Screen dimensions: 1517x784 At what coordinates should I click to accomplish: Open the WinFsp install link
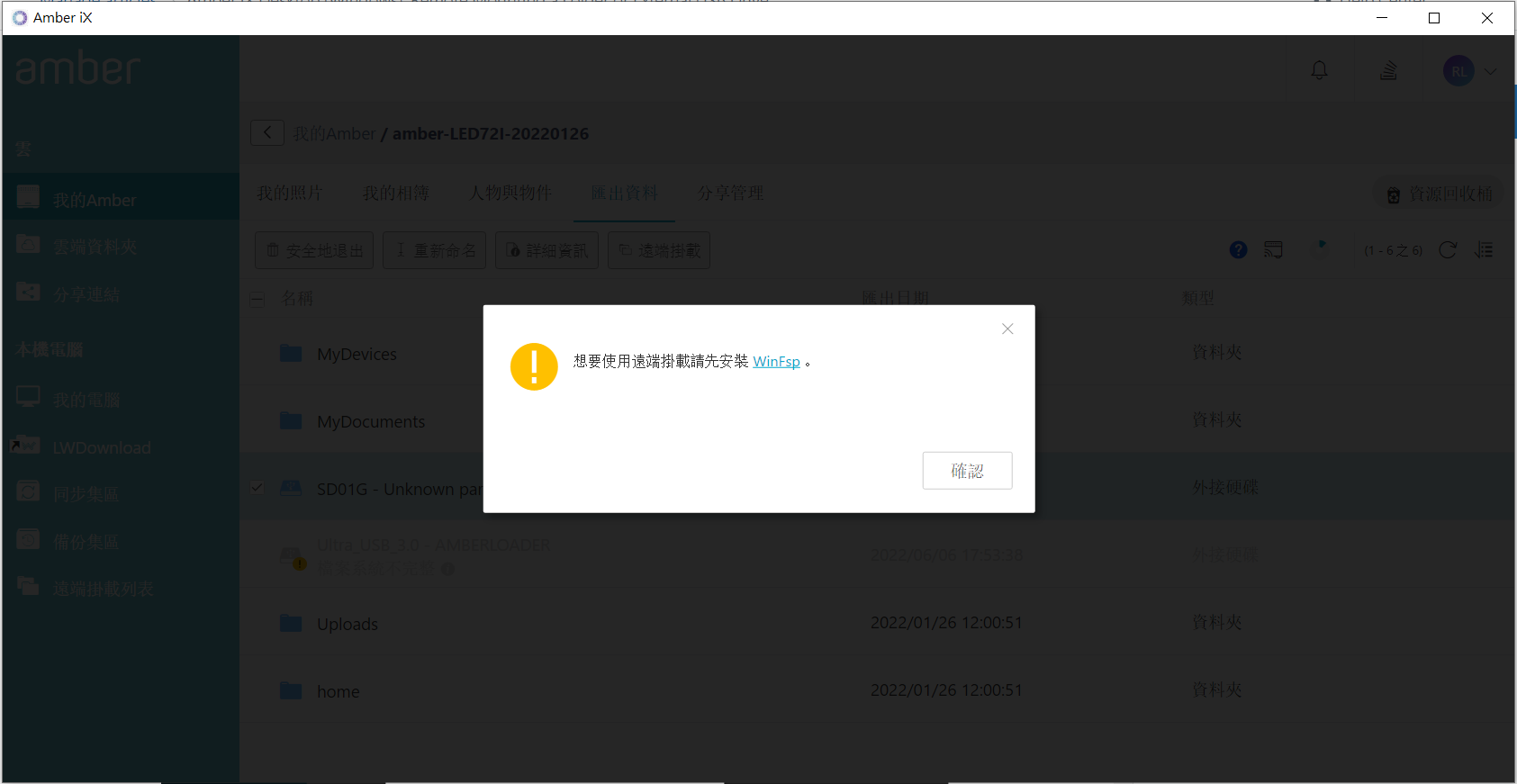pyautogui.click(x=776, y=361)
